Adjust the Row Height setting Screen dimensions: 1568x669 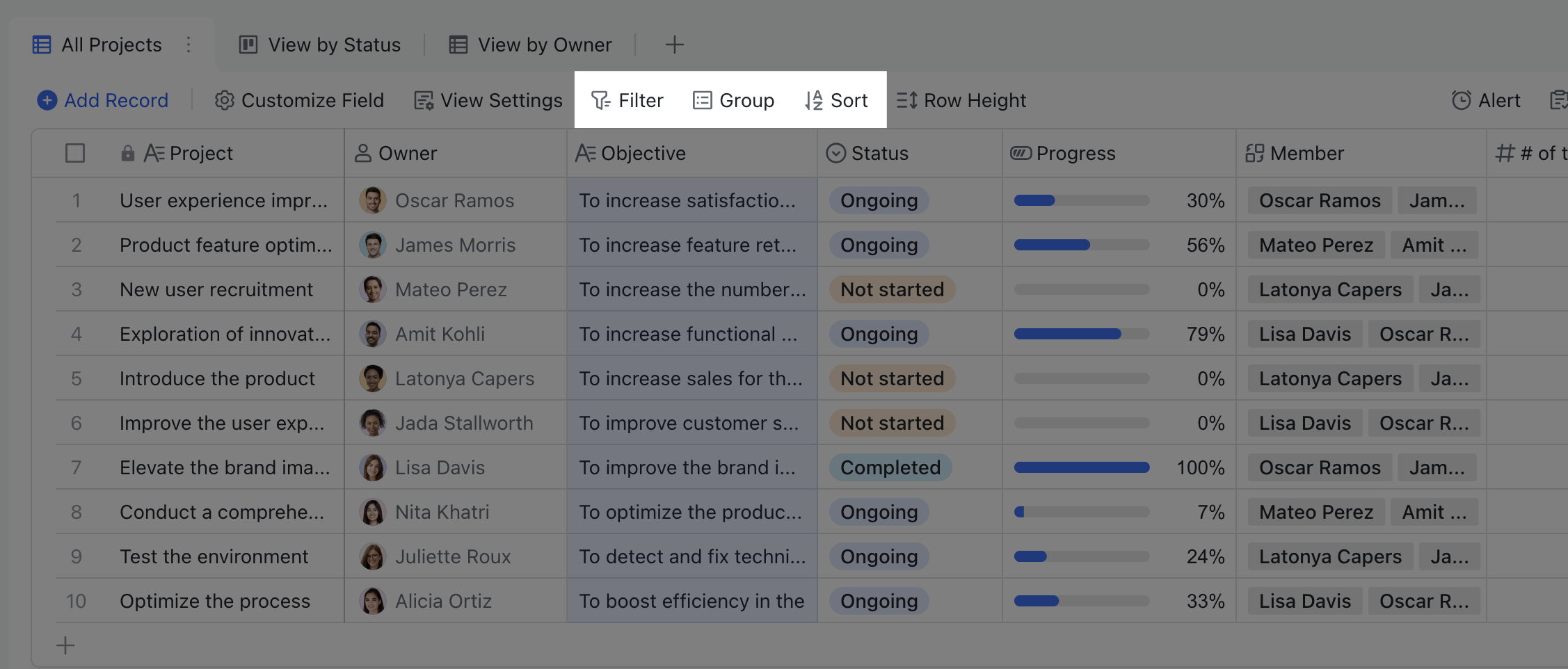(x=962, y=100)
